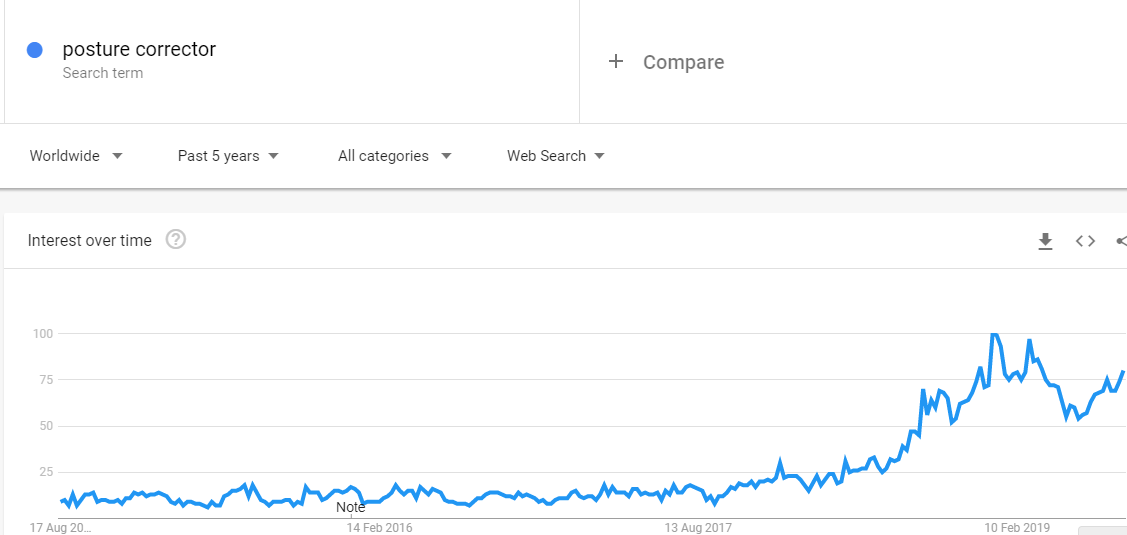Screen dimensions: 1127x535
Task: Open the All categories dropdown
Action: (x=394, y=156)
